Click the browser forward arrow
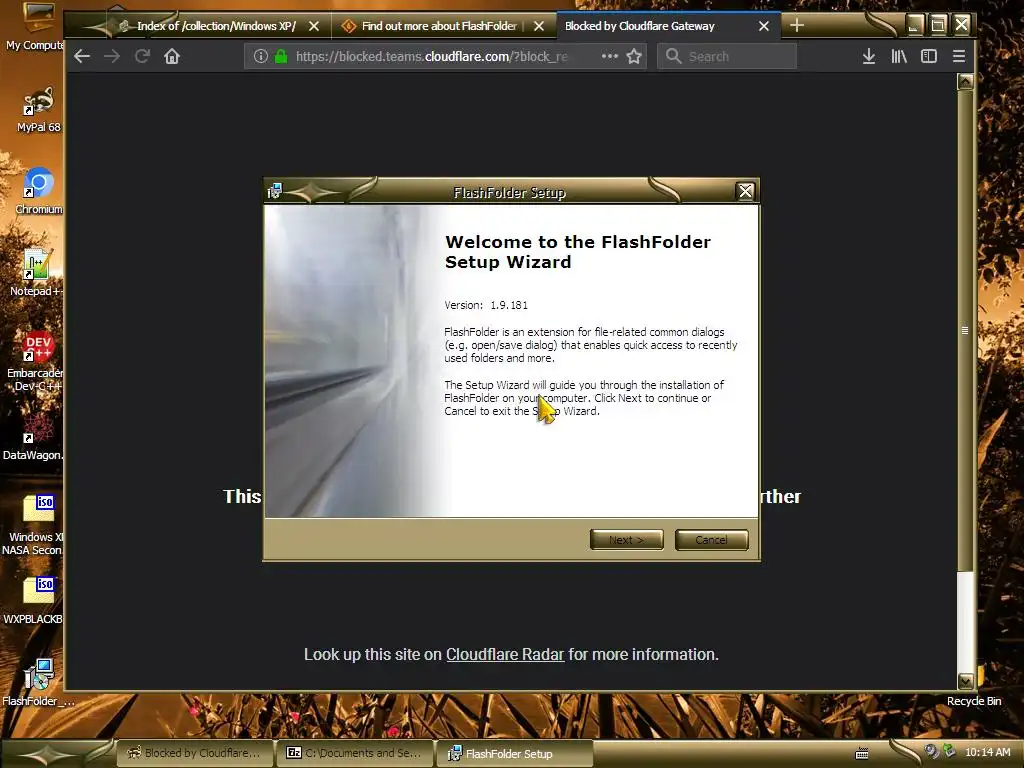 click(112, 56)
